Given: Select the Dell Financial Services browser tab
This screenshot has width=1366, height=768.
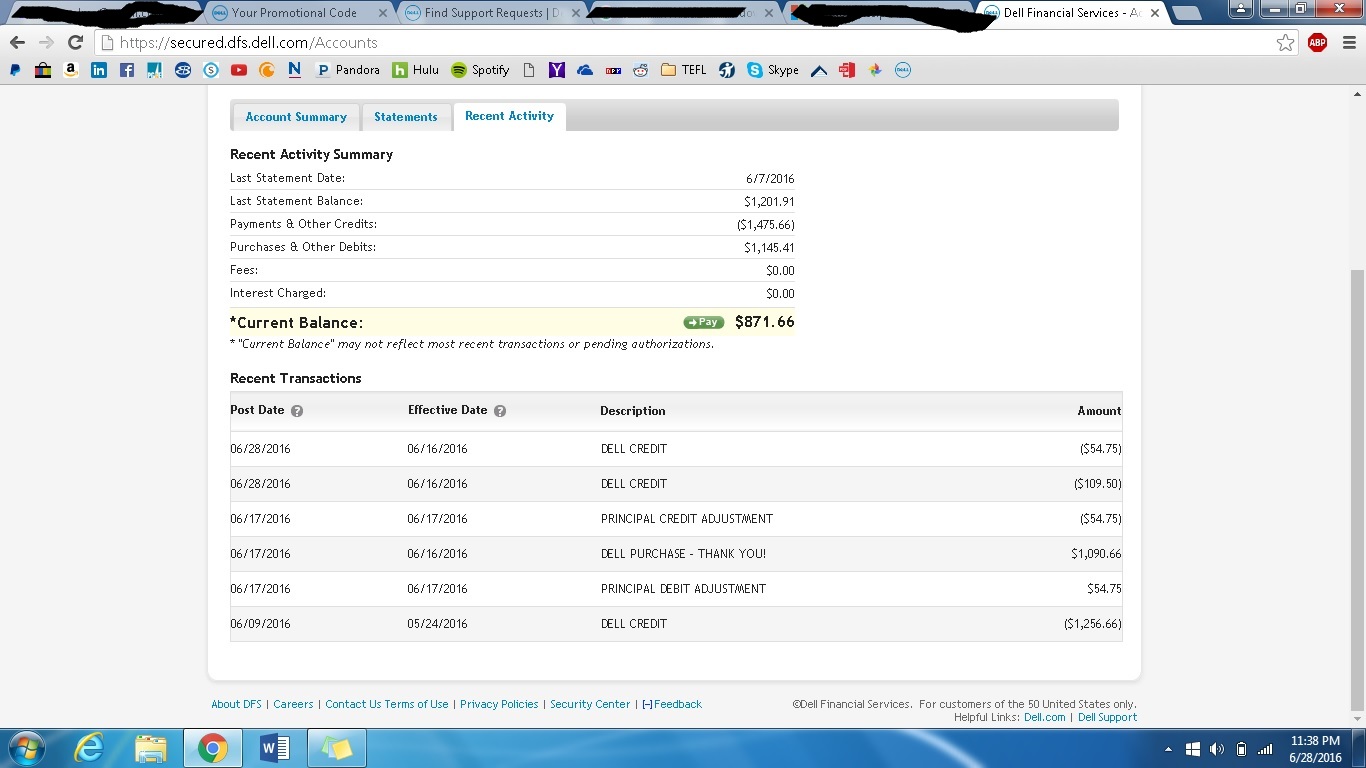Looking at the screenshot, I should pyautogui.click(x=1072, y=13).
